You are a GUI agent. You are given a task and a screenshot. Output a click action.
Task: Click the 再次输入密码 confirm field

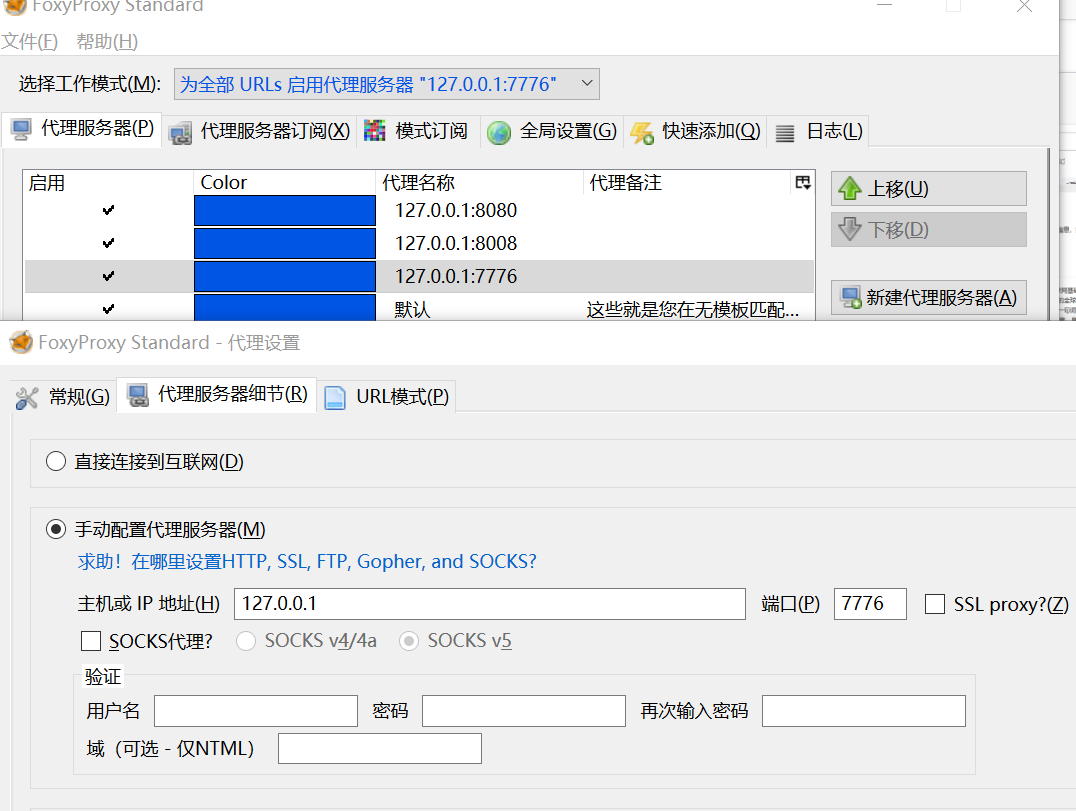pyautogui.click(x=864, y=711)
